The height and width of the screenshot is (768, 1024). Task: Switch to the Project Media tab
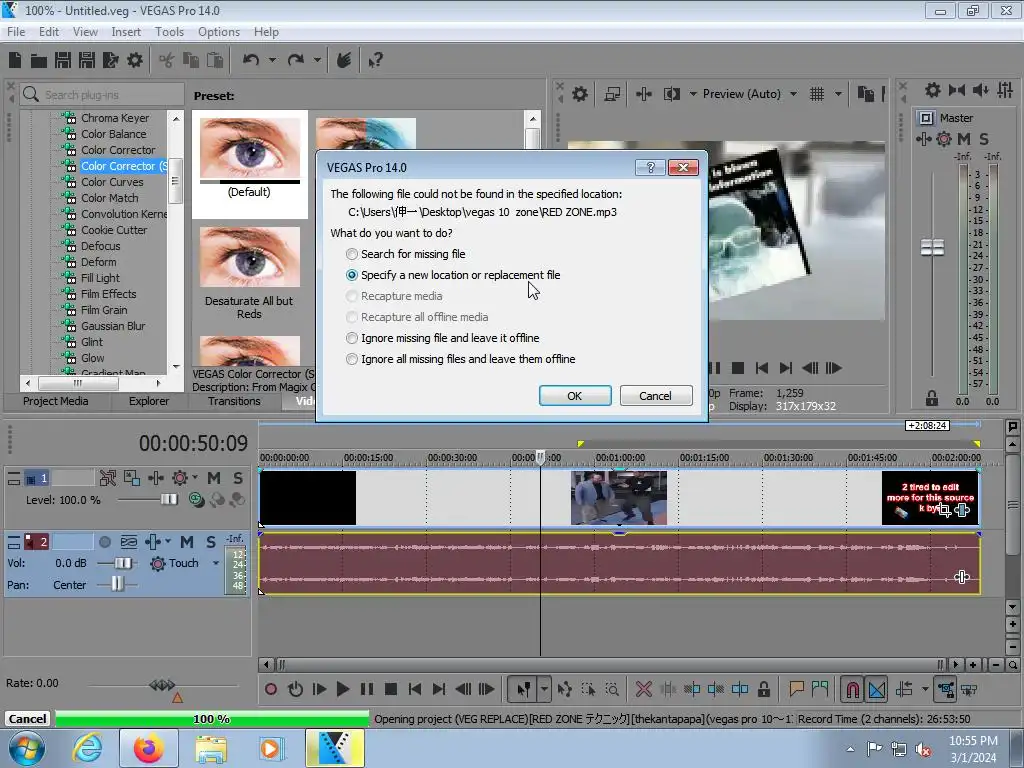click(x=56, y=401)
